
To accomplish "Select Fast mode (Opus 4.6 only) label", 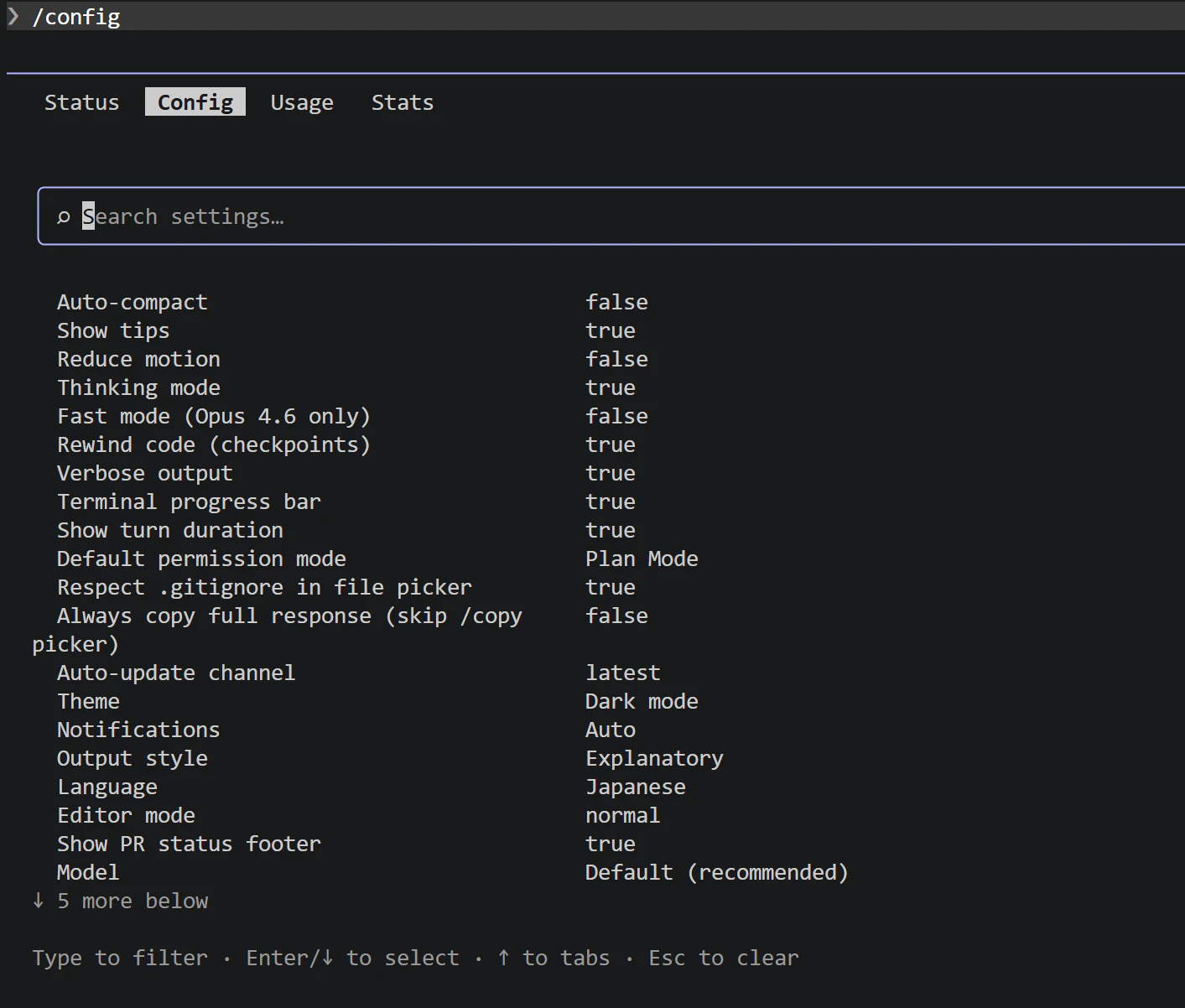I will tap(214, 416).
